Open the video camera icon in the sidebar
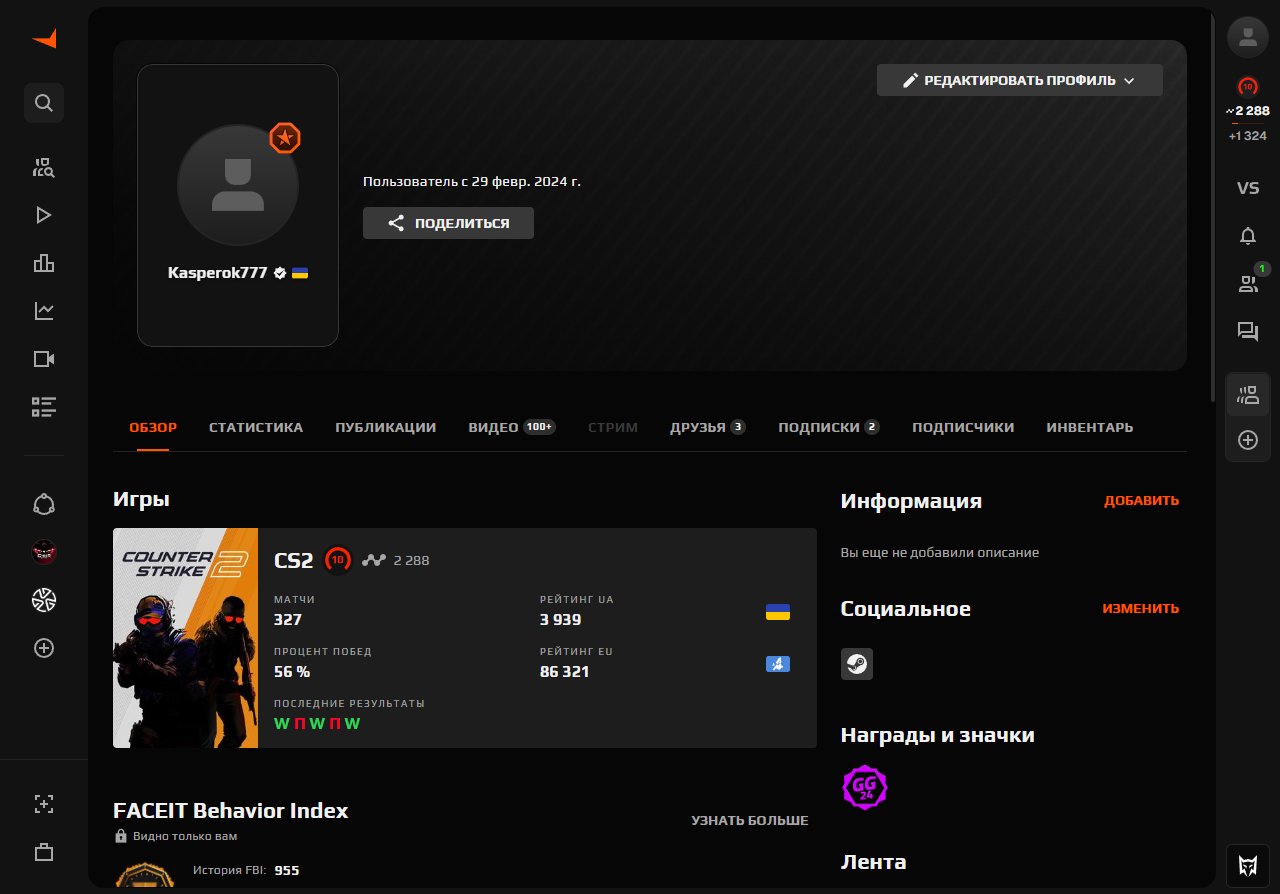 [44, 359]
